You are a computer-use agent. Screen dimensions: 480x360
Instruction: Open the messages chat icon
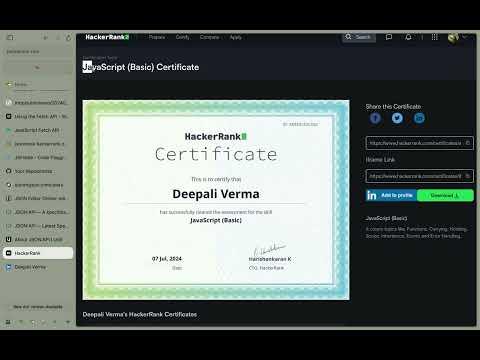[389, 37]
